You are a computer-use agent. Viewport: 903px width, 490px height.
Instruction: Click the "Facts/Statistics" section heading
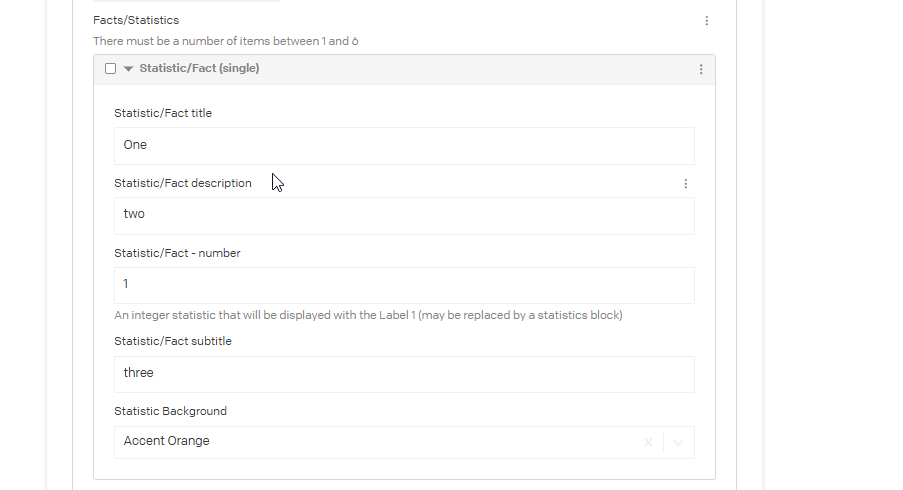click(x=136, y=20)
